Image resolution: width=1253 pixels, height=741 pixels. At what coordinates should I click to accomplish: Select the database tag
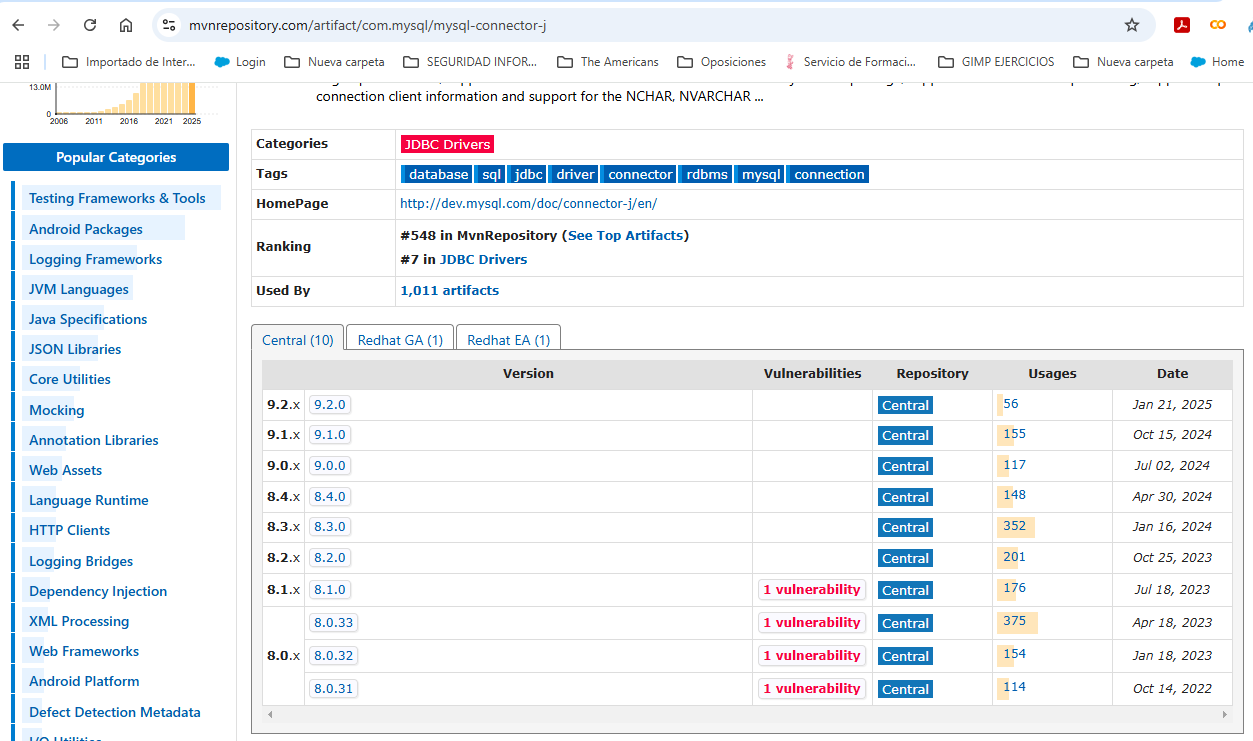tap(438, 174)
